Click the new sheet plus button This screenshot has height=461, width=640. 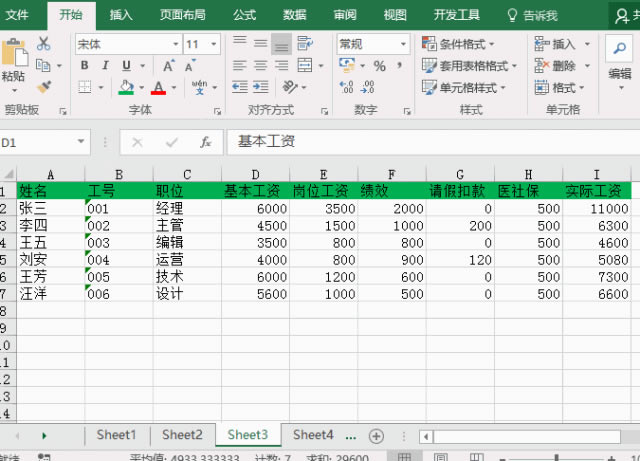376,436
